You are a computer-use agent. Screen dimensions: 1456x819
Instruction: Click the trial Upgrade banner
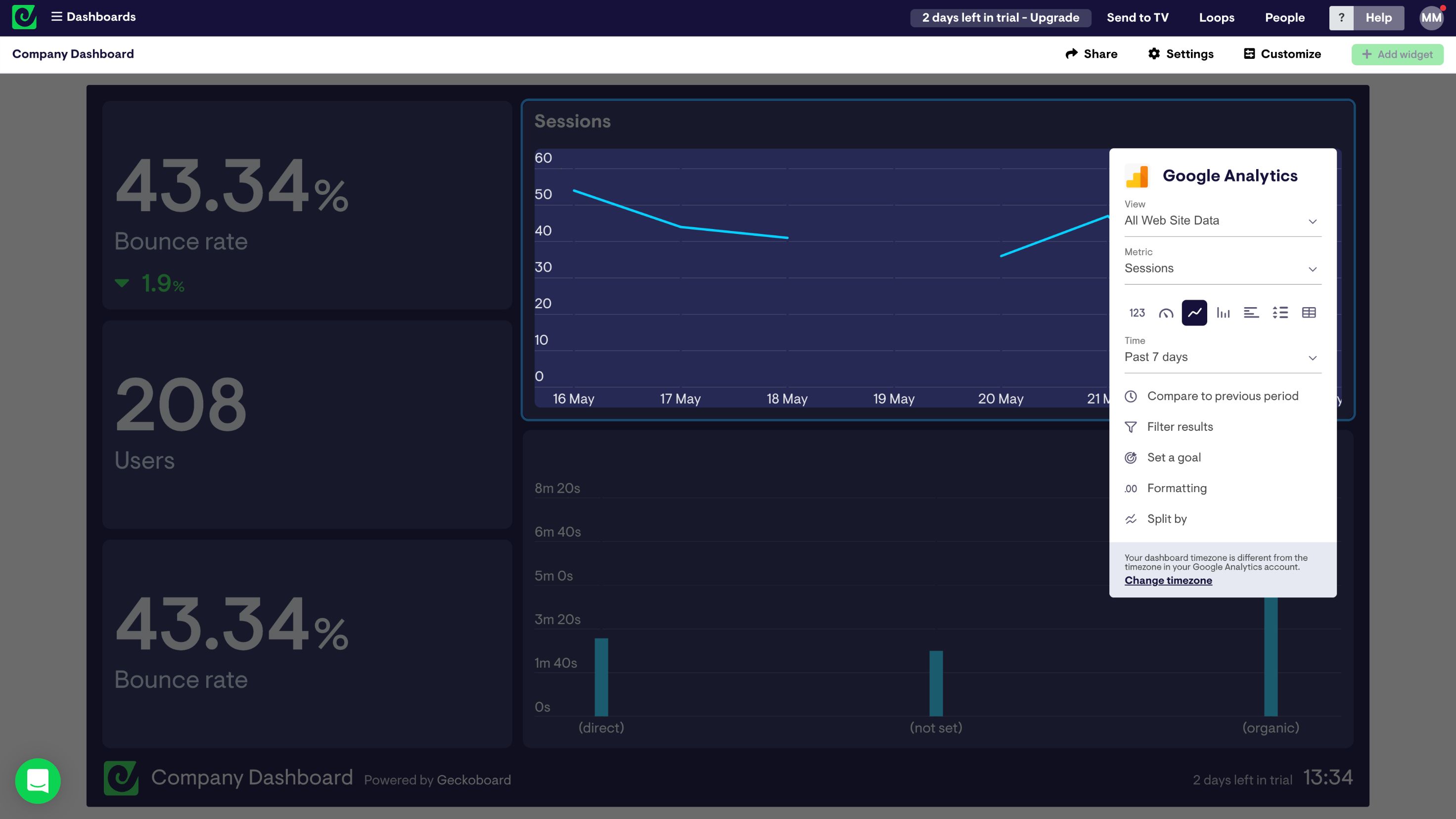1001,17
